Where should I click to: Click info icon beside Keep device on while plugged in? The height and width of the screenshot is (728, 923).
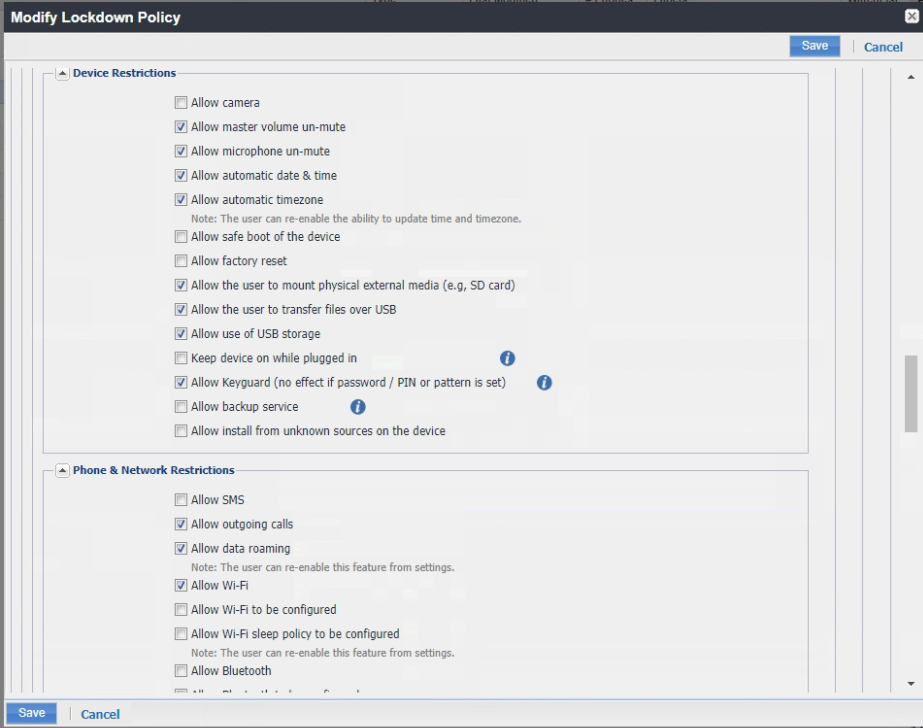[507, 358]
